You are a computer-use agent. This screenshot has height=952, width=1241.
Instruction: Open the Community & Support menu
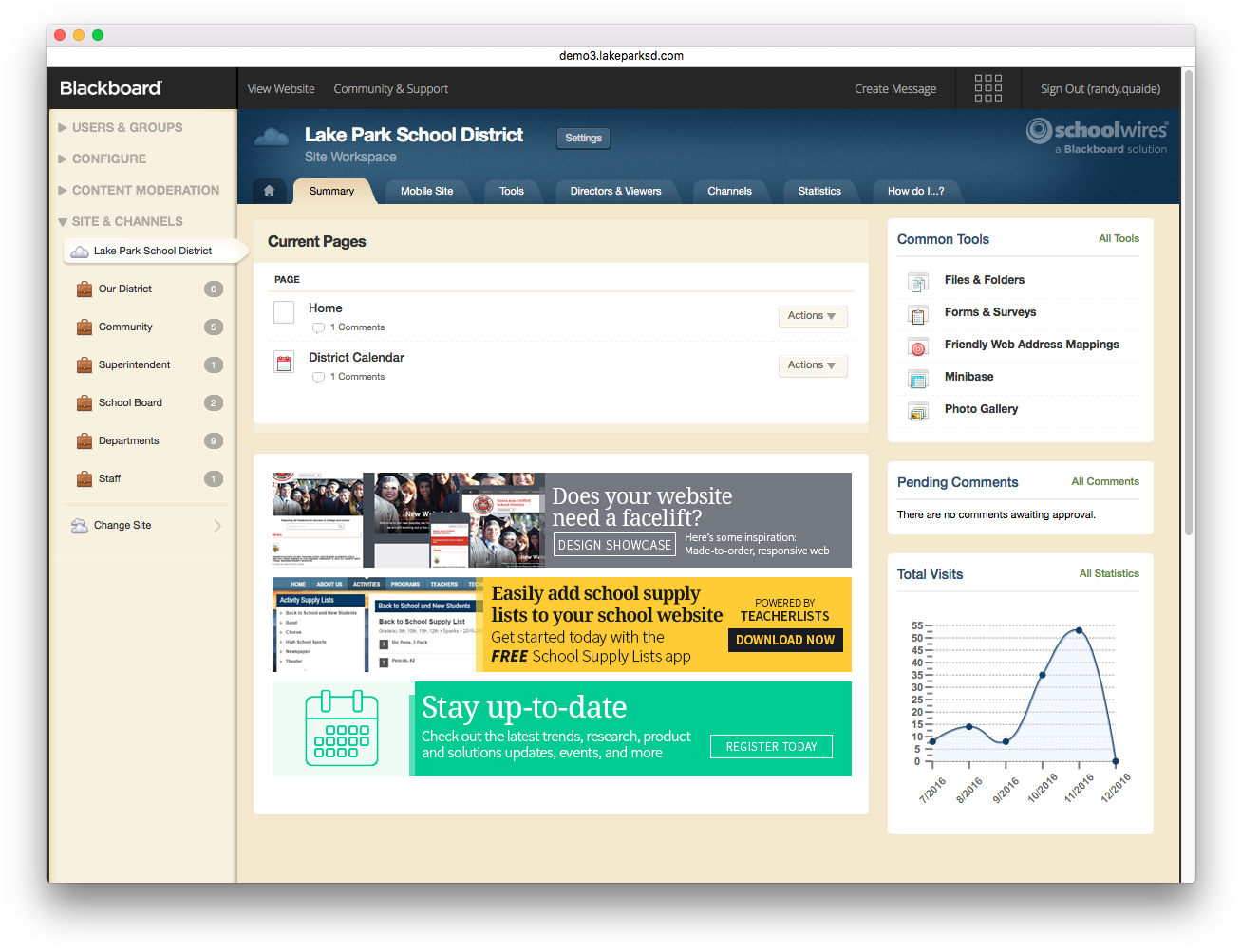pyautogui.click(x=390, y=88)
